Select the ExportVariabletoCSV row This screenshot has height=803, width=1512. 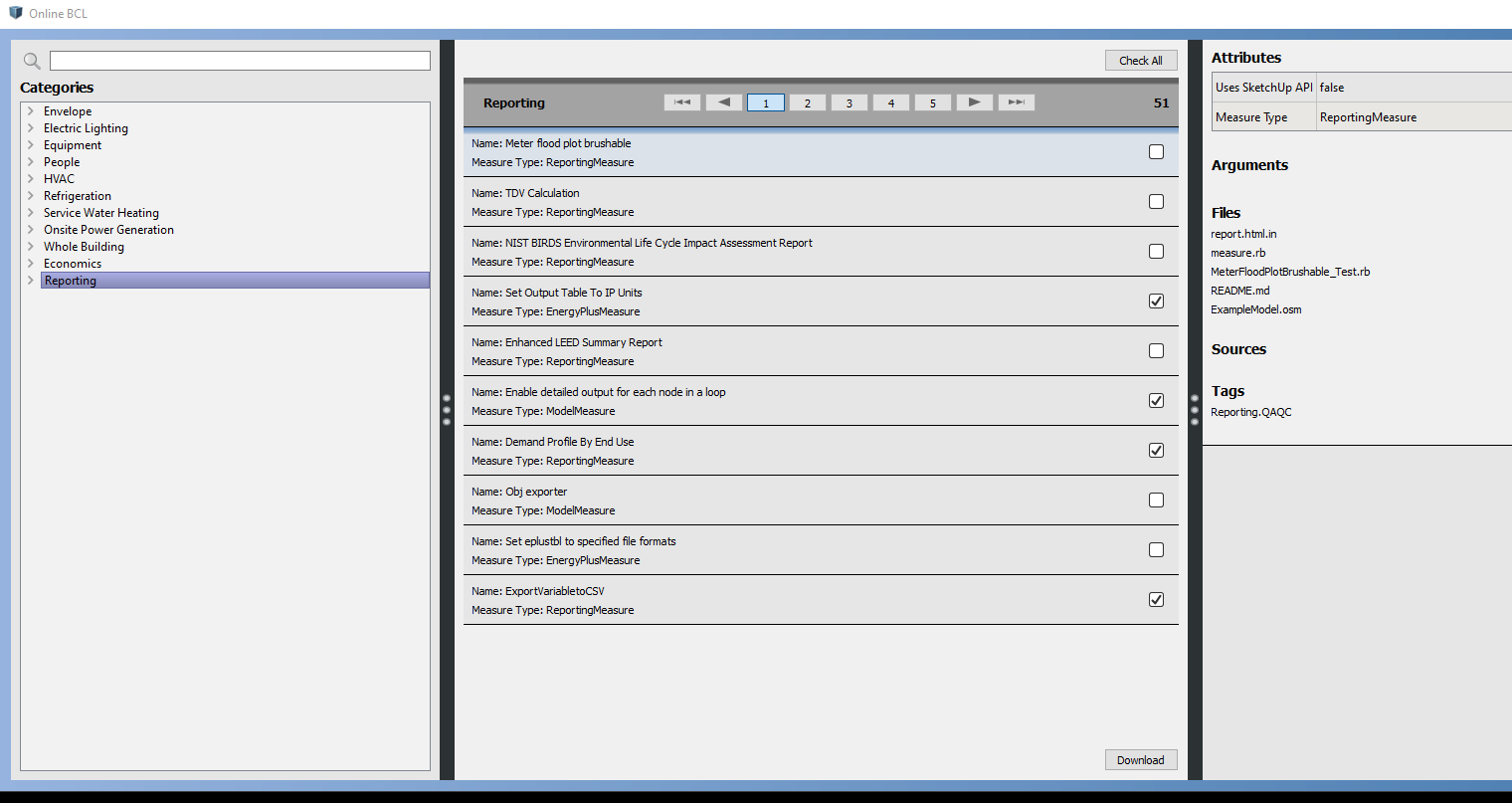pos(821,600)
